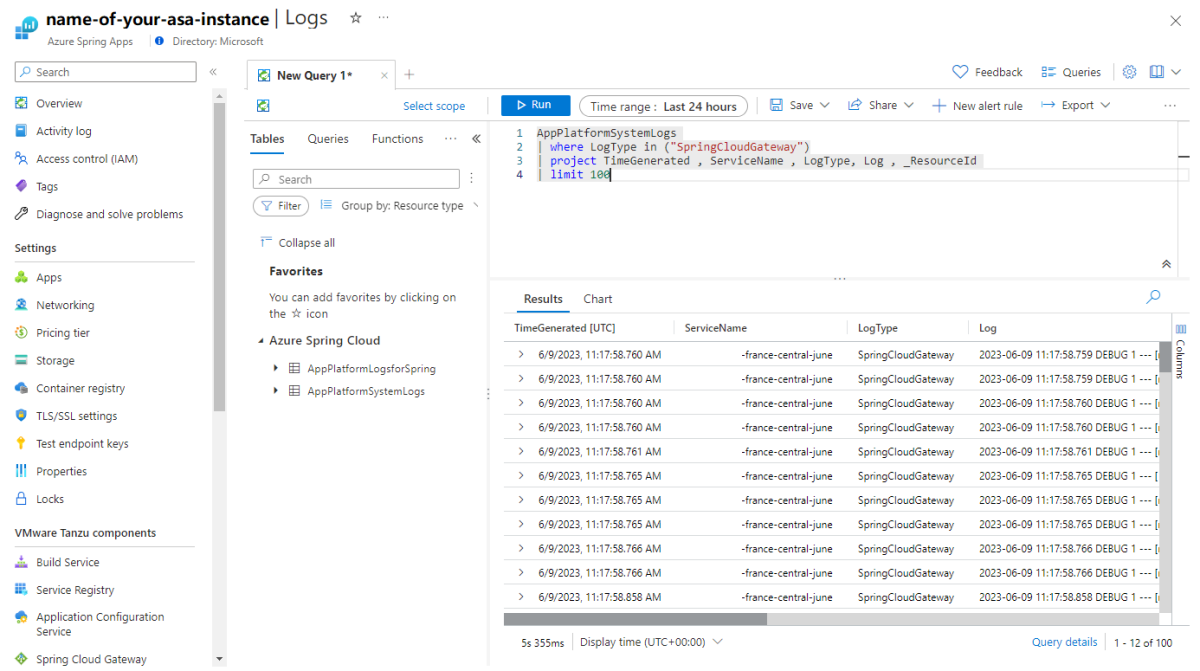Run the query
Screen dimensions: 1200x671
535,105
